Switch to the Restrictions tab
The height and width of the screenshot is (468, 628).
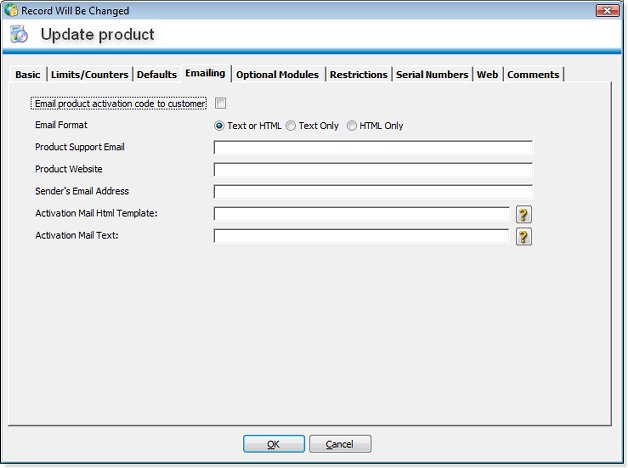pyautogui.click(x=358, y=75)
